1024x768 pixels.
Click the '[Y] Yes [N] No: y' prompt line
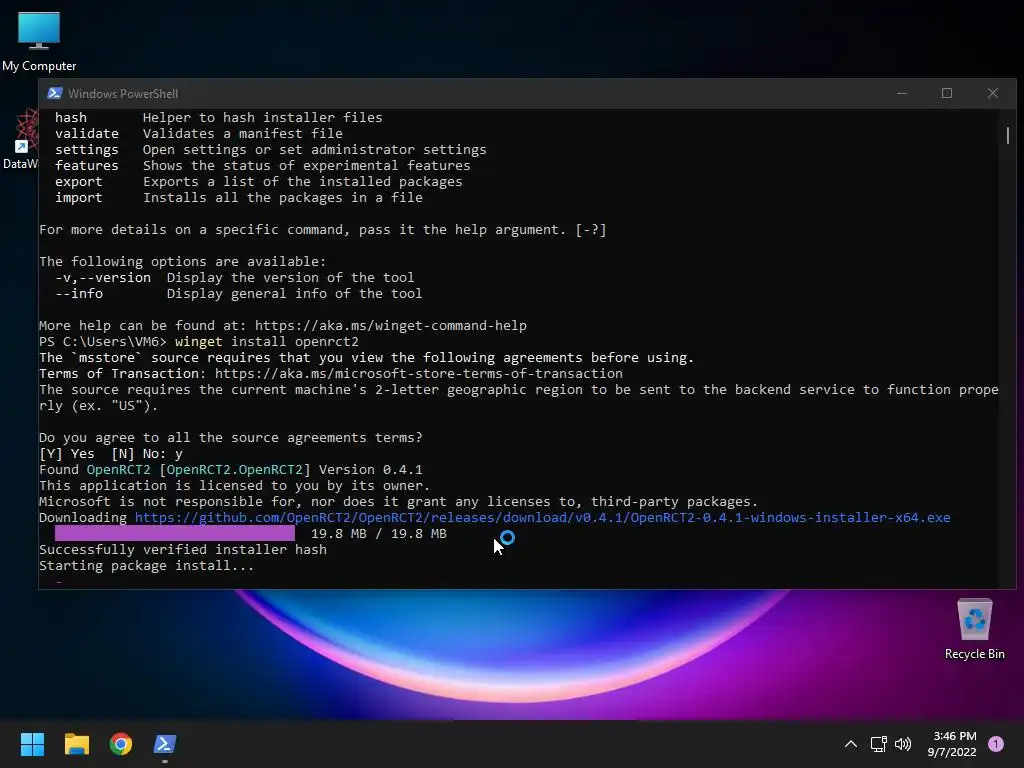111,453
